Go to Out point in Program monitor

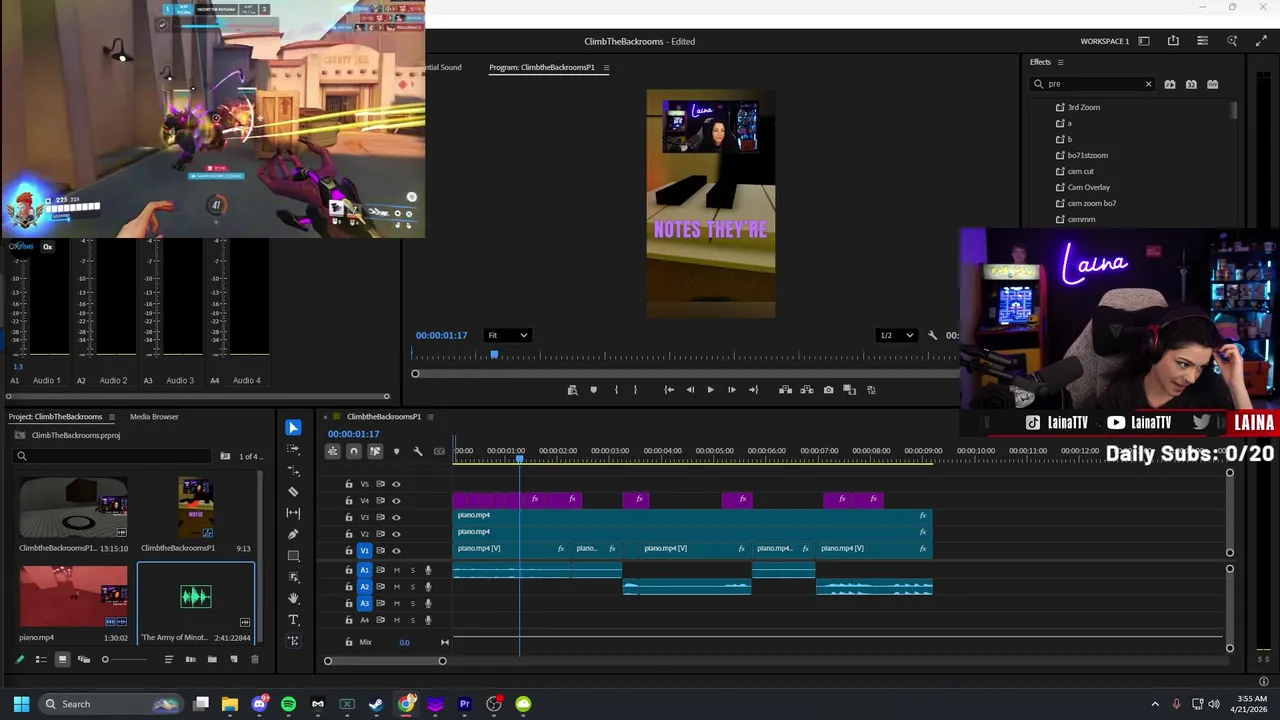coord(753,390)
